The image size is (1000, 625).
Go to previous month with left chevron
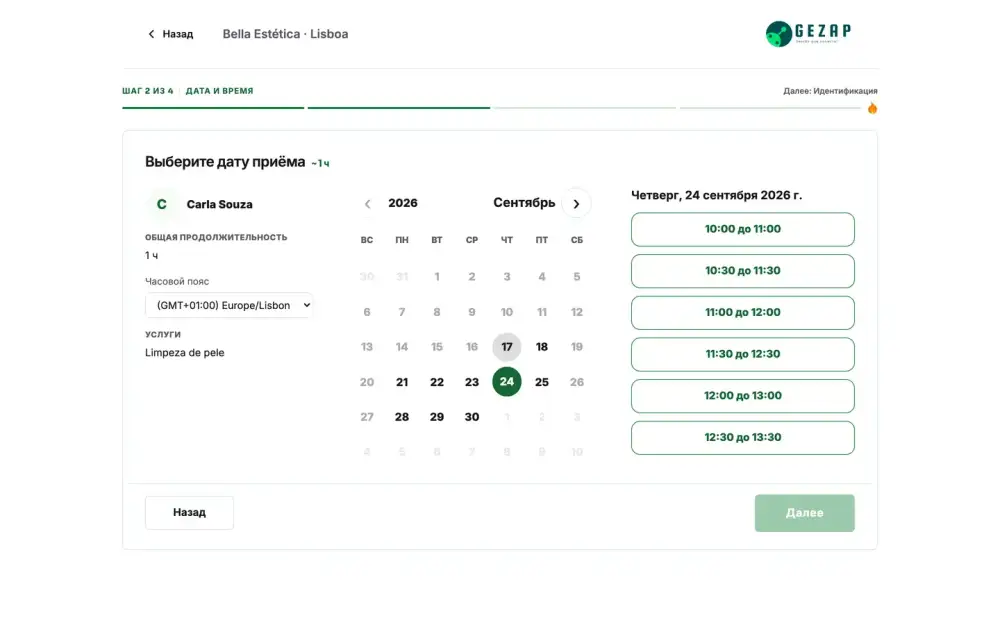(367, 204)
